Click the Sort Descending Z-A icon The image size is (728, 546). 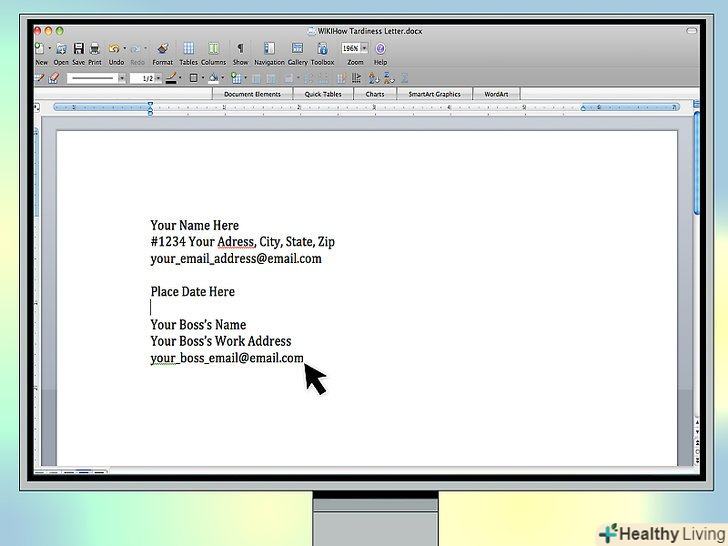(389, 78)
